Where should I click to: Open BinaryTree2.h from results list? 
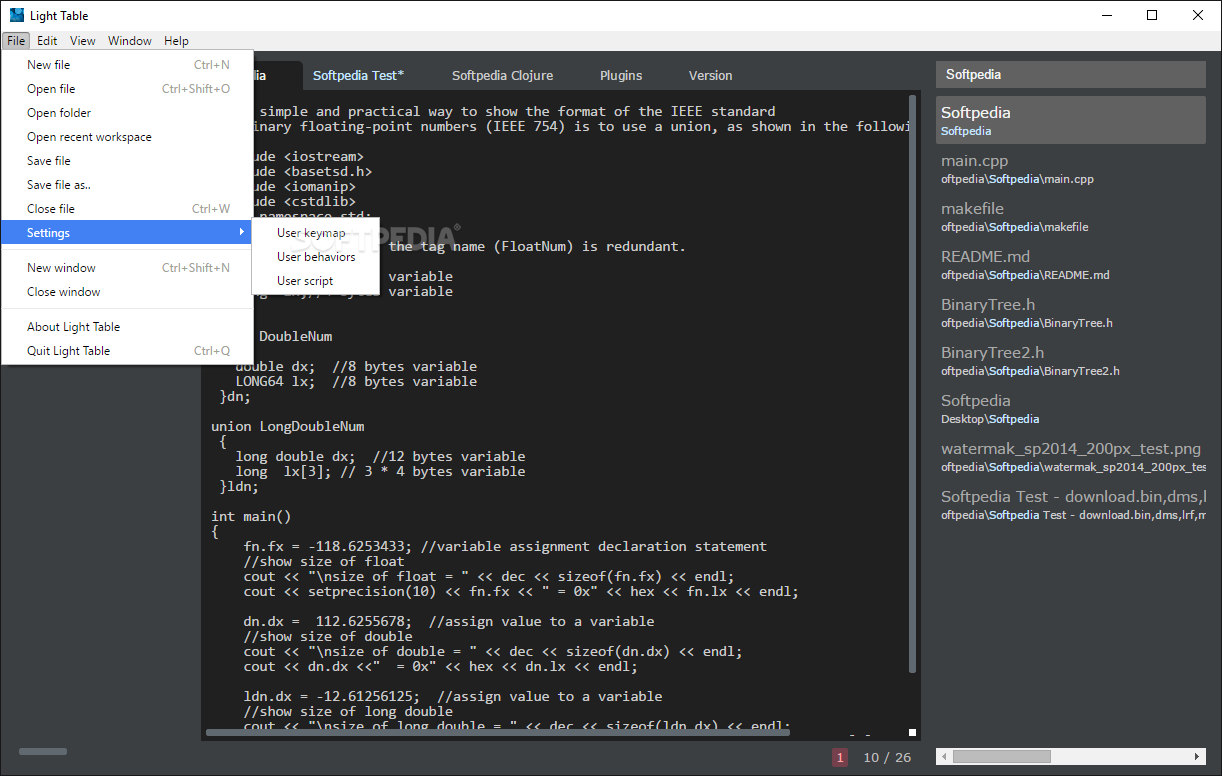[1071, 361]
